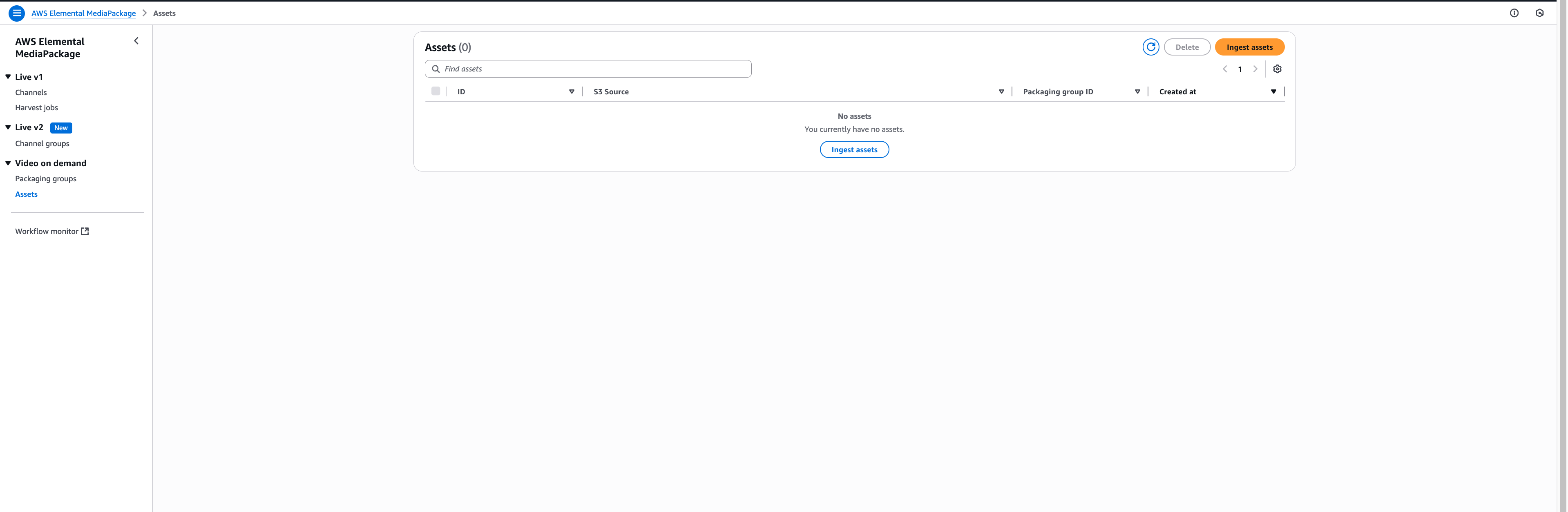Screen dimensions: 1568x512
Task: Toggle the previous page arrow in pagination
Action: coord(1225,69)
